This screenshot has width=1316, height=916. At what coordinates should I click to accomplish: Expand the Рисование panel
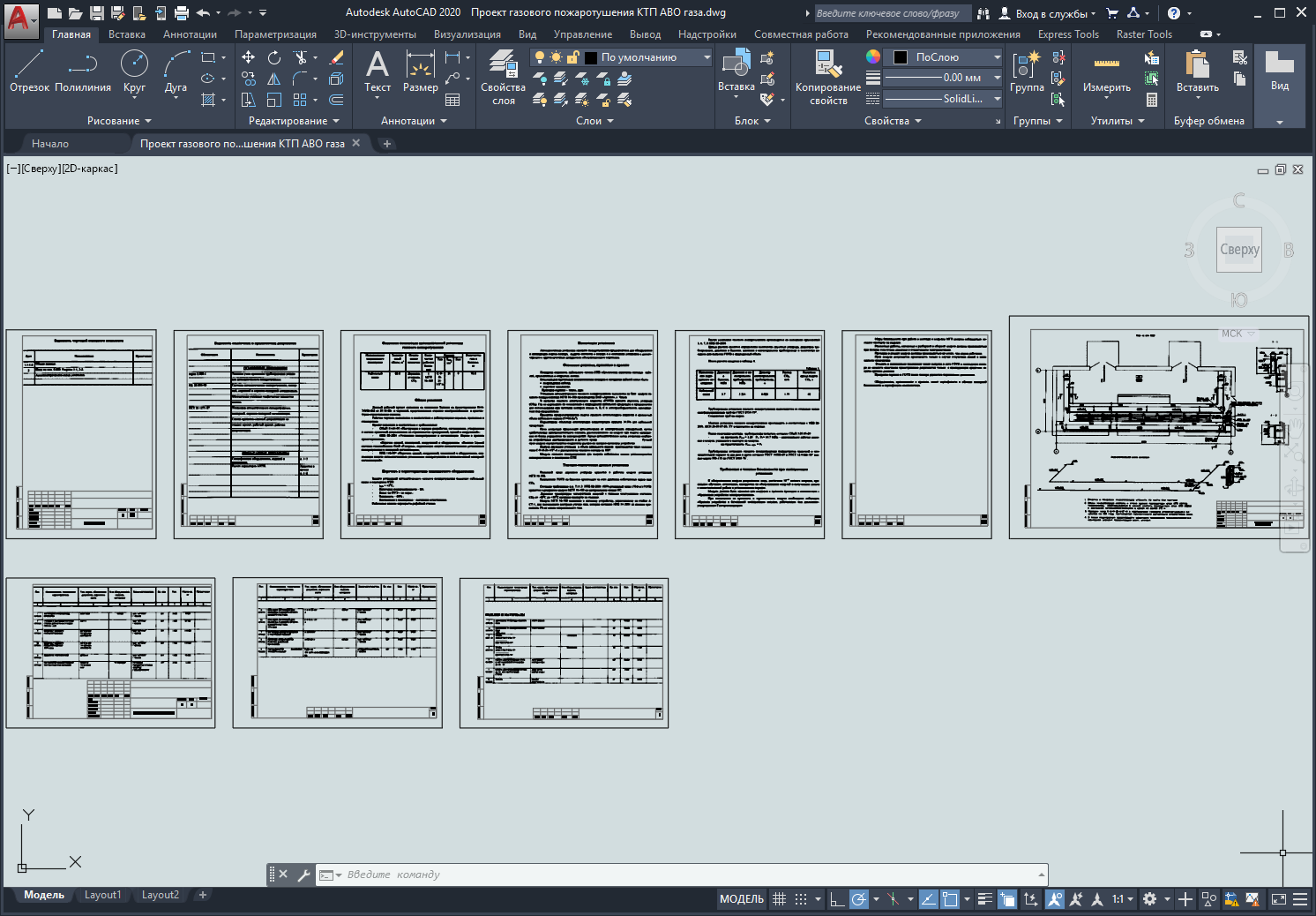point(119,121)
